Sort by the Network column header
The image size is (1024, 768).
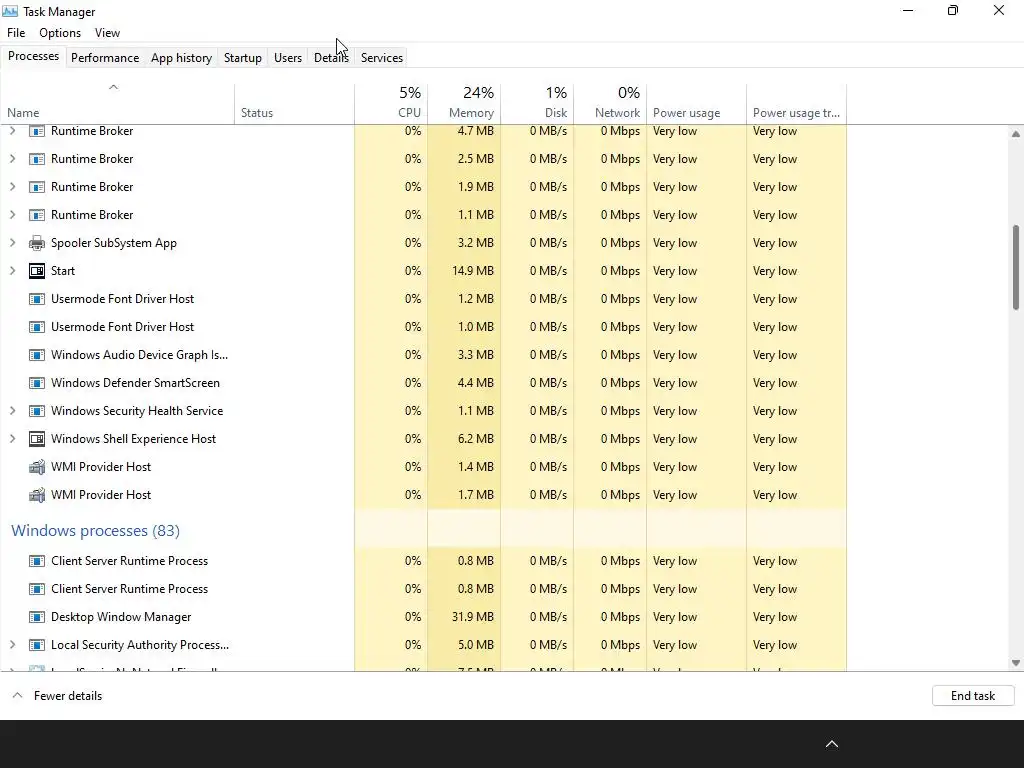pos(611,103)
